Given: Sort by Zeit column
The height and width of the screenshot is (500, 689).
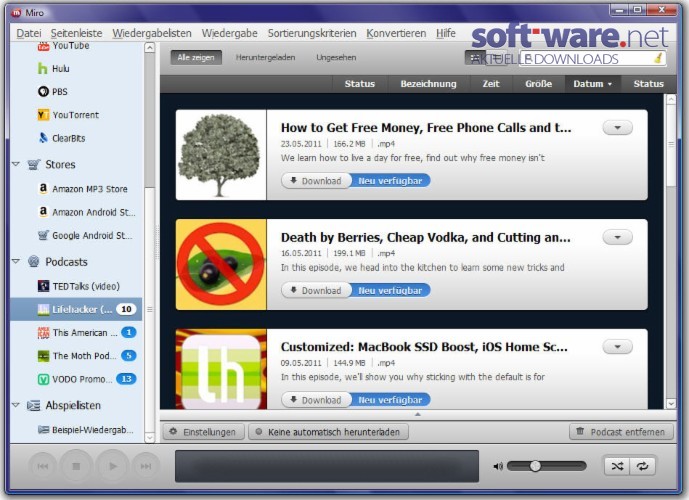Looking at the screenshot, I should point(491,84).
